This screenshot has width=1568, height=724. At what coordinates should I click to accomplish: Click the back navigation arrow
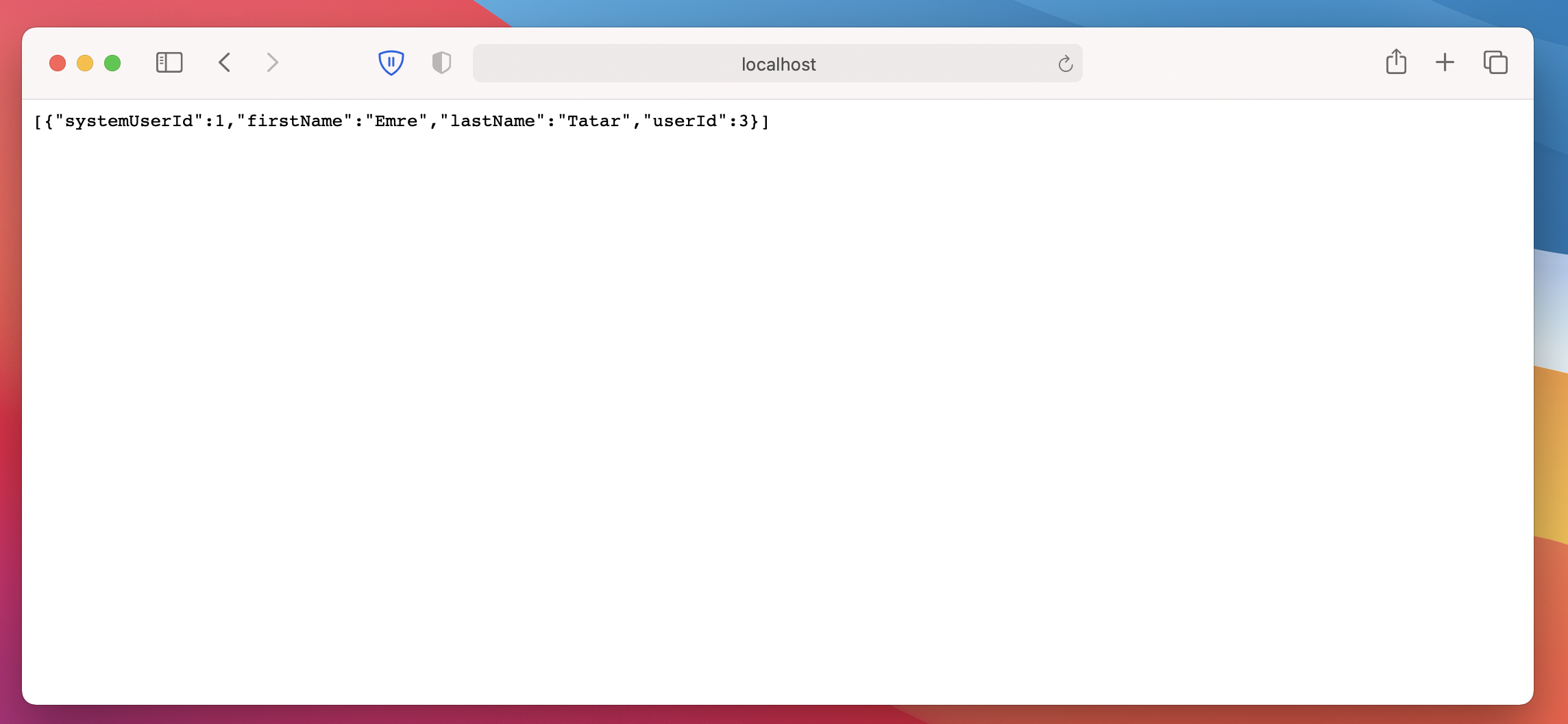[225, 62]
